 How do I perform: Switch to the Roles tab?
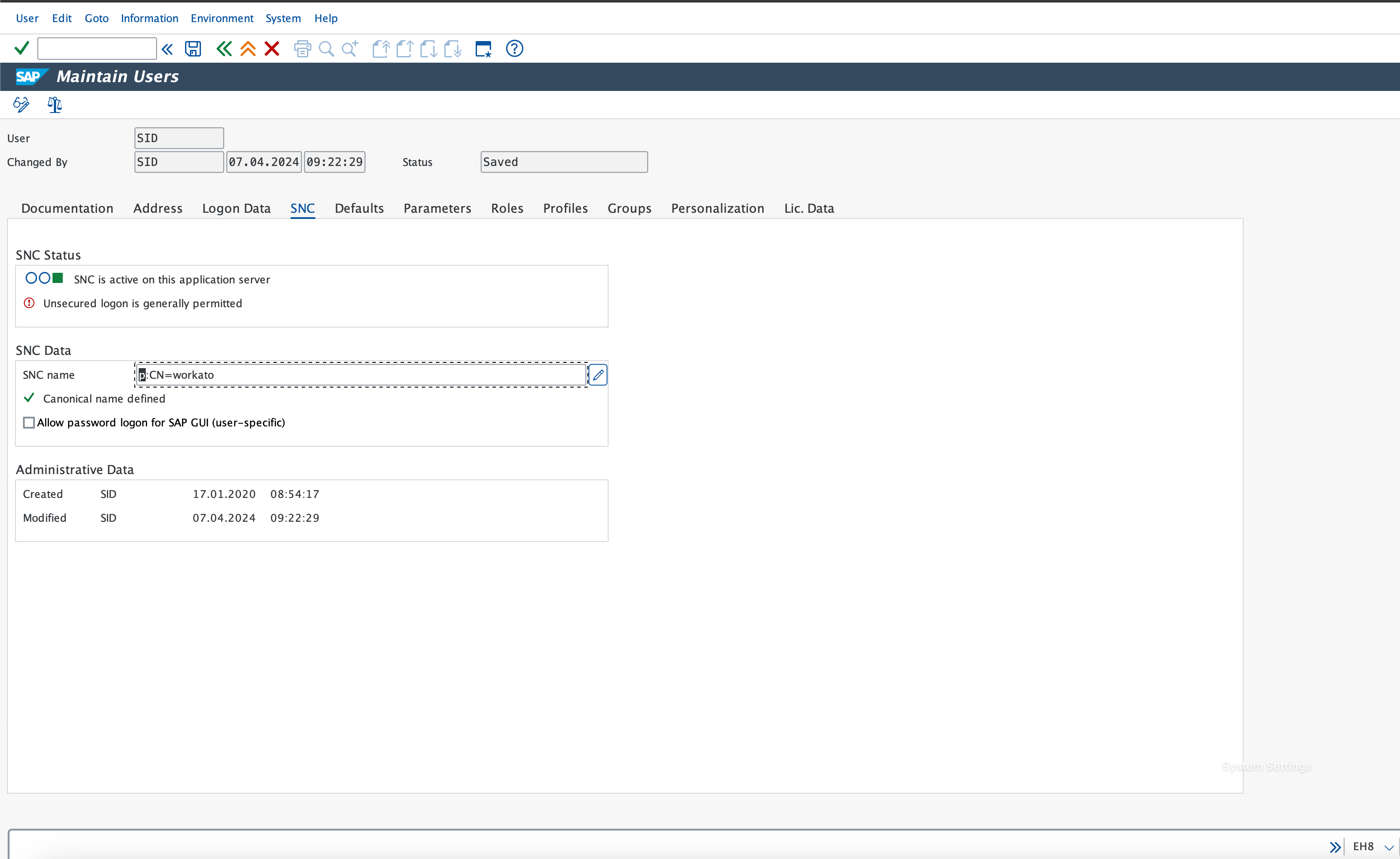tap(507, 208)
